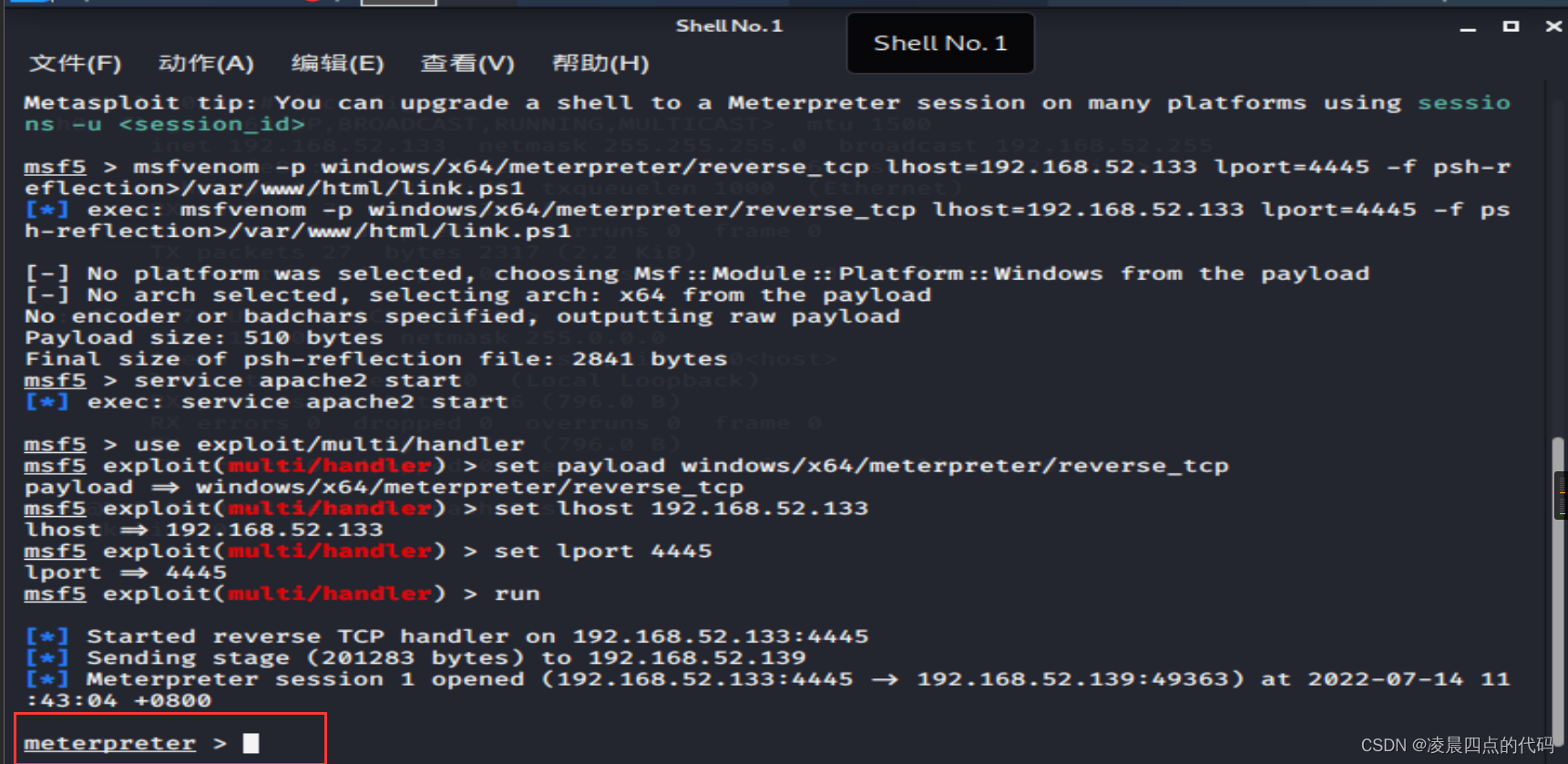1568x764 pixels.
Task: Click 'use exploit/multi/handler' command text
Action: click(329, 444)
